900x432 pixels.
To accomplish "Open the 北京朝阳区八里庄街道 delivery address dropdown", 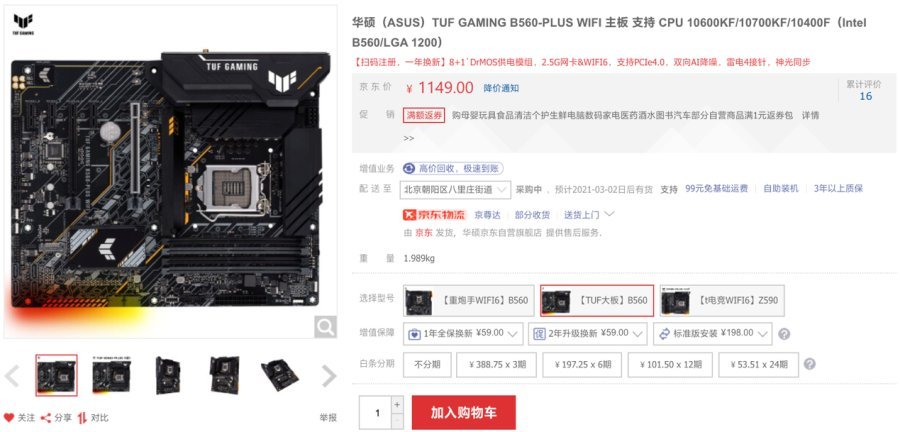I will 455,189.
